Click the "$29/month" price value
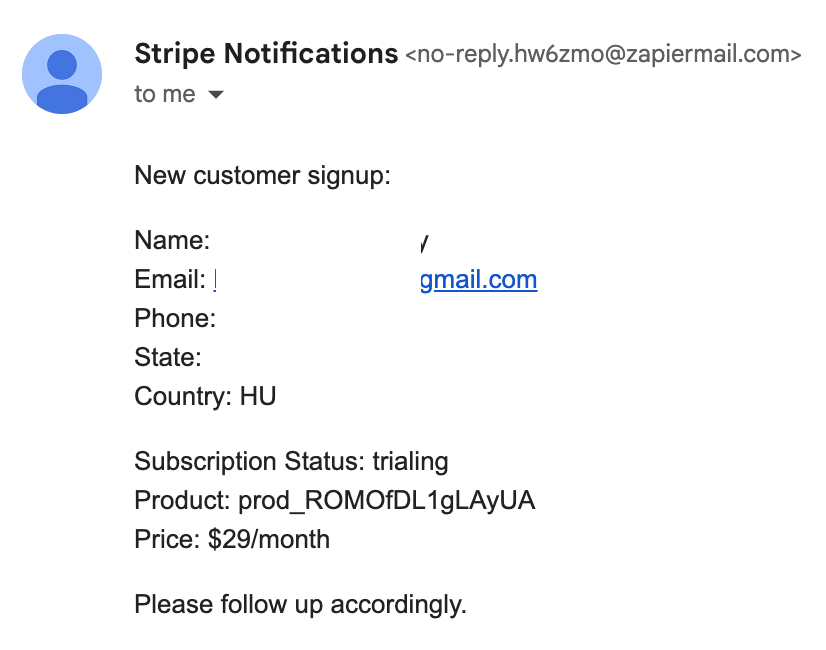The height and width of the screenshot is (650, 826). pyautogui.click(x=269, y=540)
